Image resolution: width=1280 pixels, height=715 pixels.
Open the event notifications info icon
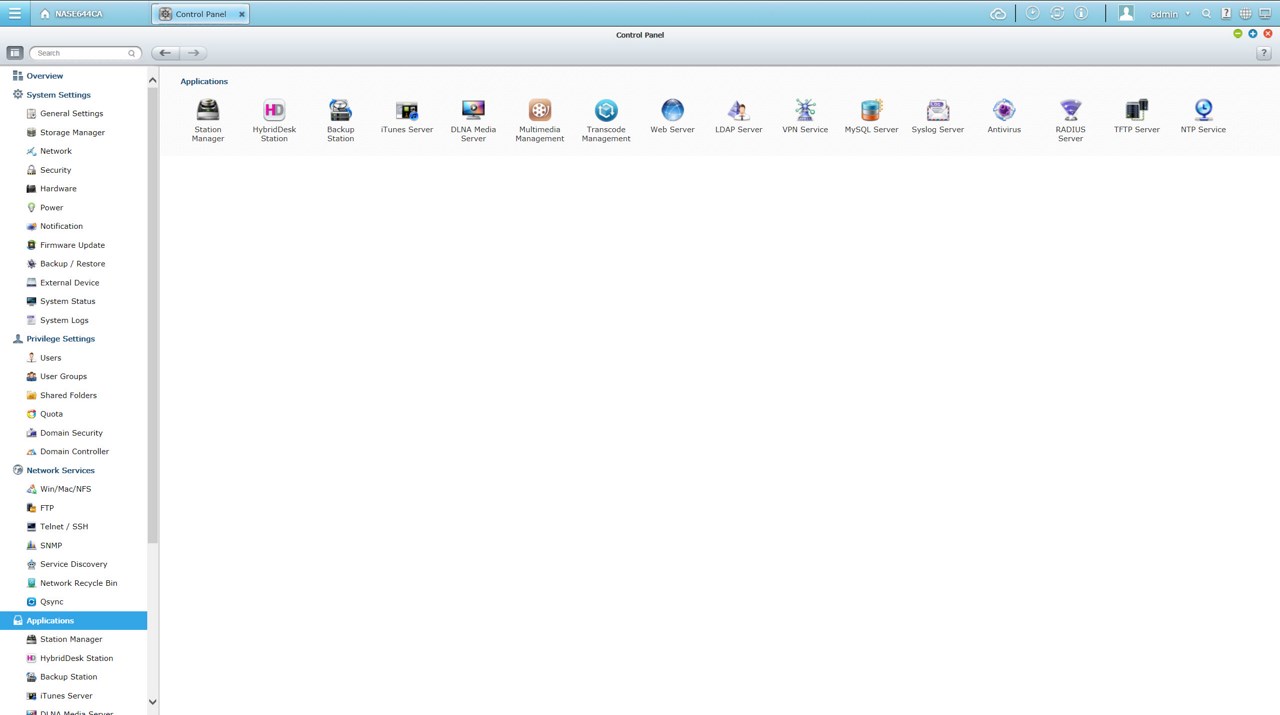(x=1081, y=14)
